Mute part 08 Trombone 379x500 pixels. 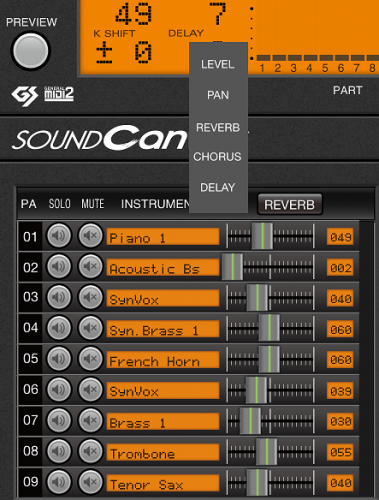pyautogui.click(x=90, y=451)
